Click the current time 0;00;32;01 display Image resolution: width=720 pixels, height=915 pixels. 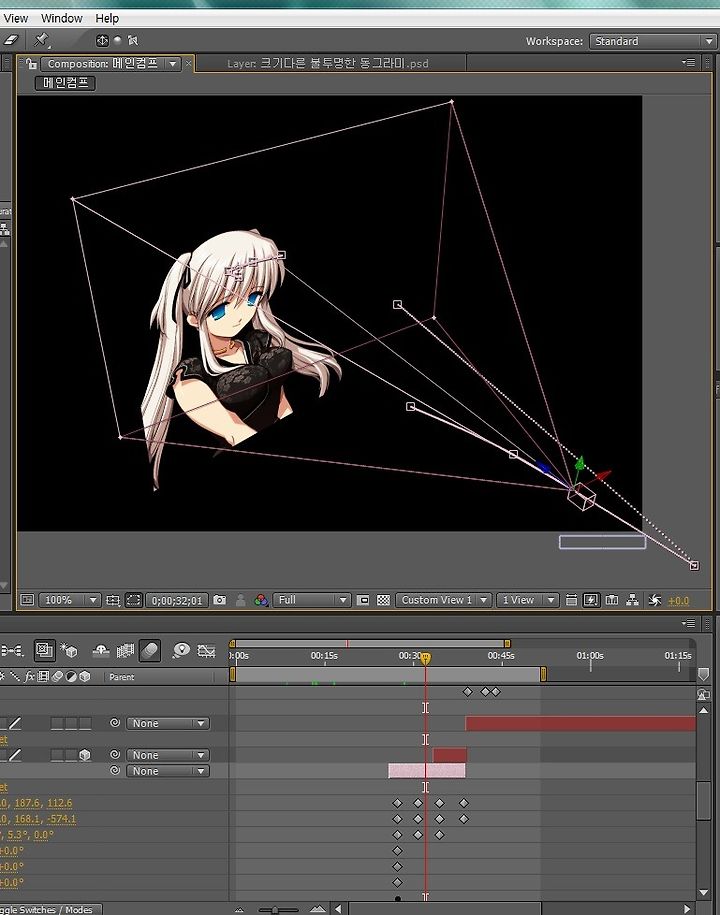point(177,600)
